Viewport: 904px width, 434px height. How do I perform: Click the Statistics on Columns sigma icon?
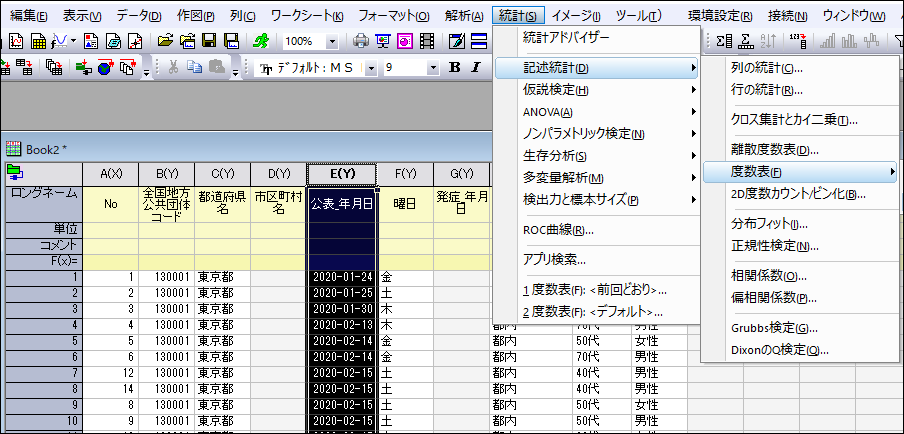pos(724,41)
